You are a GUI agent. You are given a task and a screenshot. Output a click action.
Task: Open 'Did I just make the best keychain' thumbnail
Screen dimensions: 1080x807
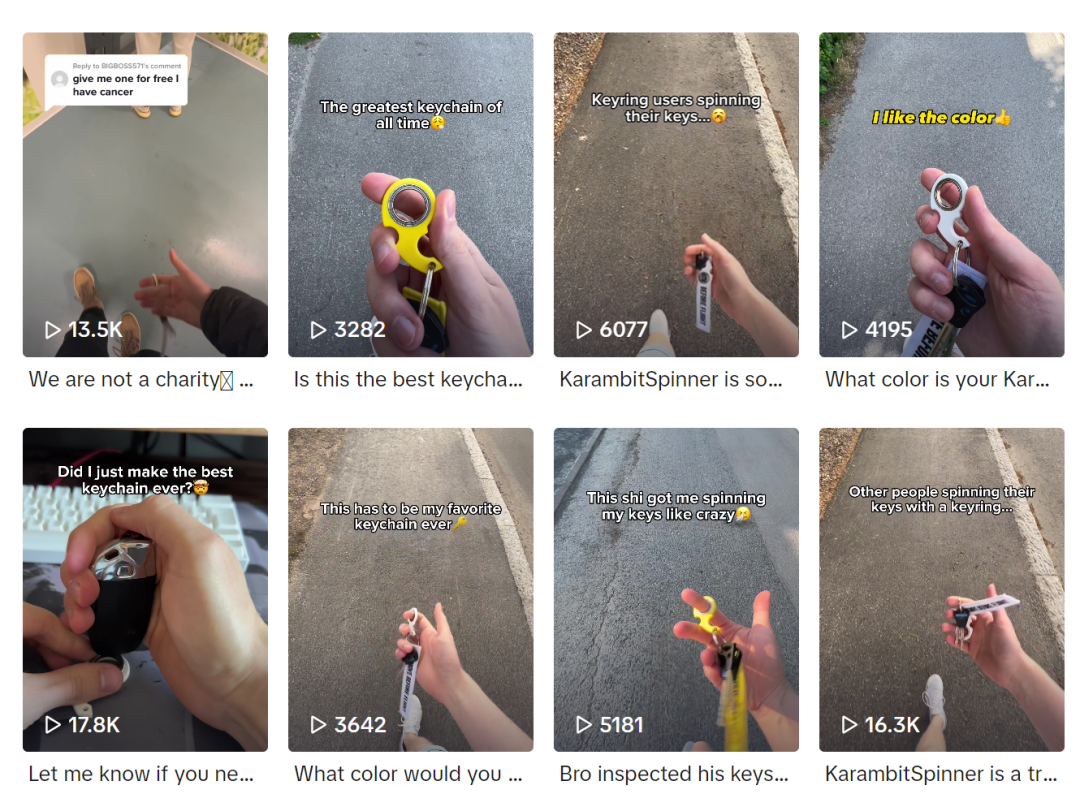click(x=145, y=589)
